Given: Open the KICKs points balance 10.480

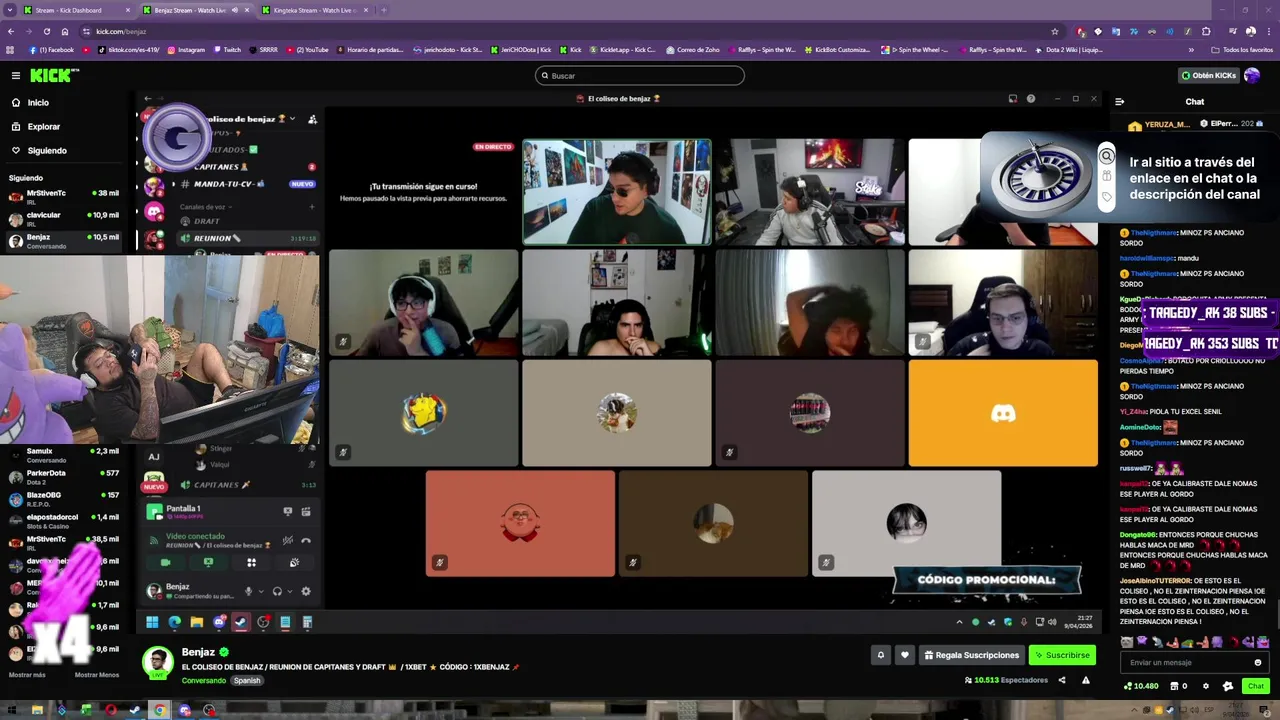Looking at the screenshot, I should [1141, 686].
